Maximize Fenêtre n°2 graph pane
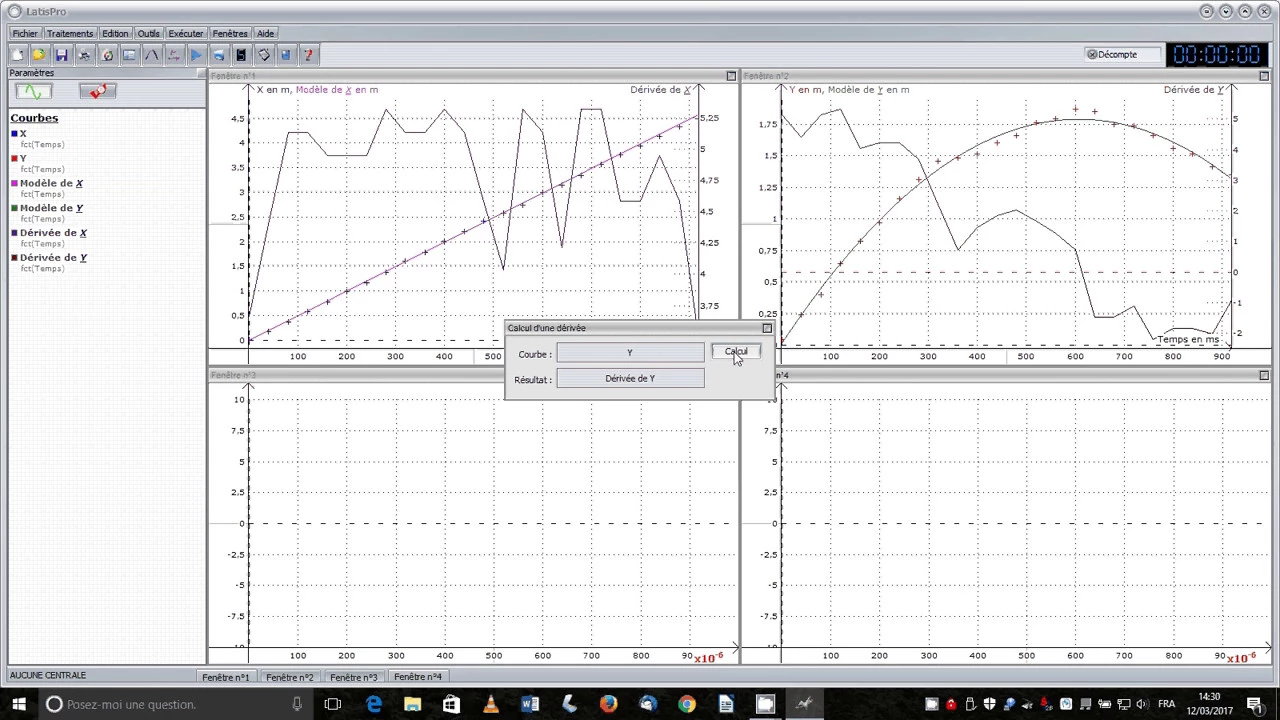 tap(1264, 76)
